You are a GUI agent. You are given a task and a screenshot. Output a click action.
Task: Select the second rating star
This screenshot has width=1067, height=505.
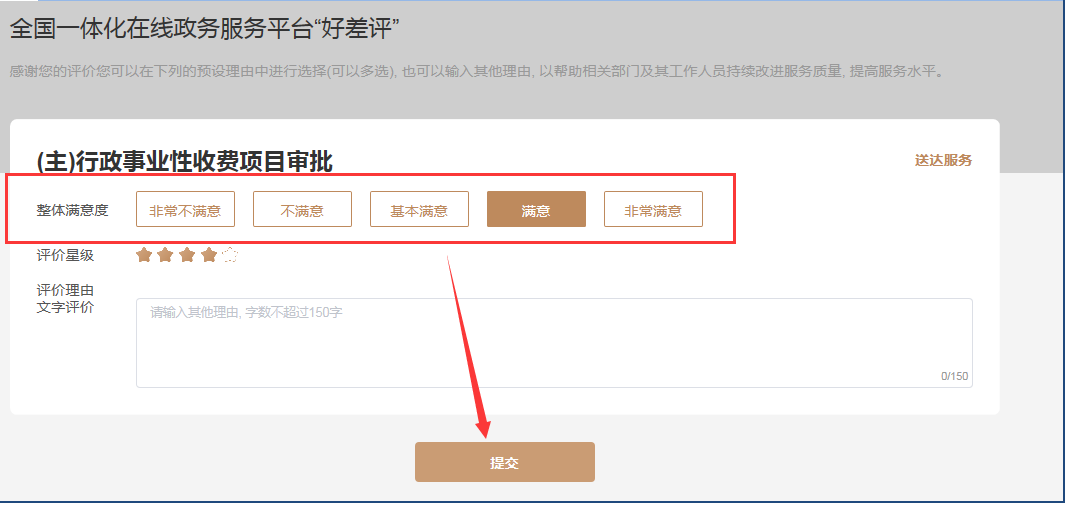165,255
